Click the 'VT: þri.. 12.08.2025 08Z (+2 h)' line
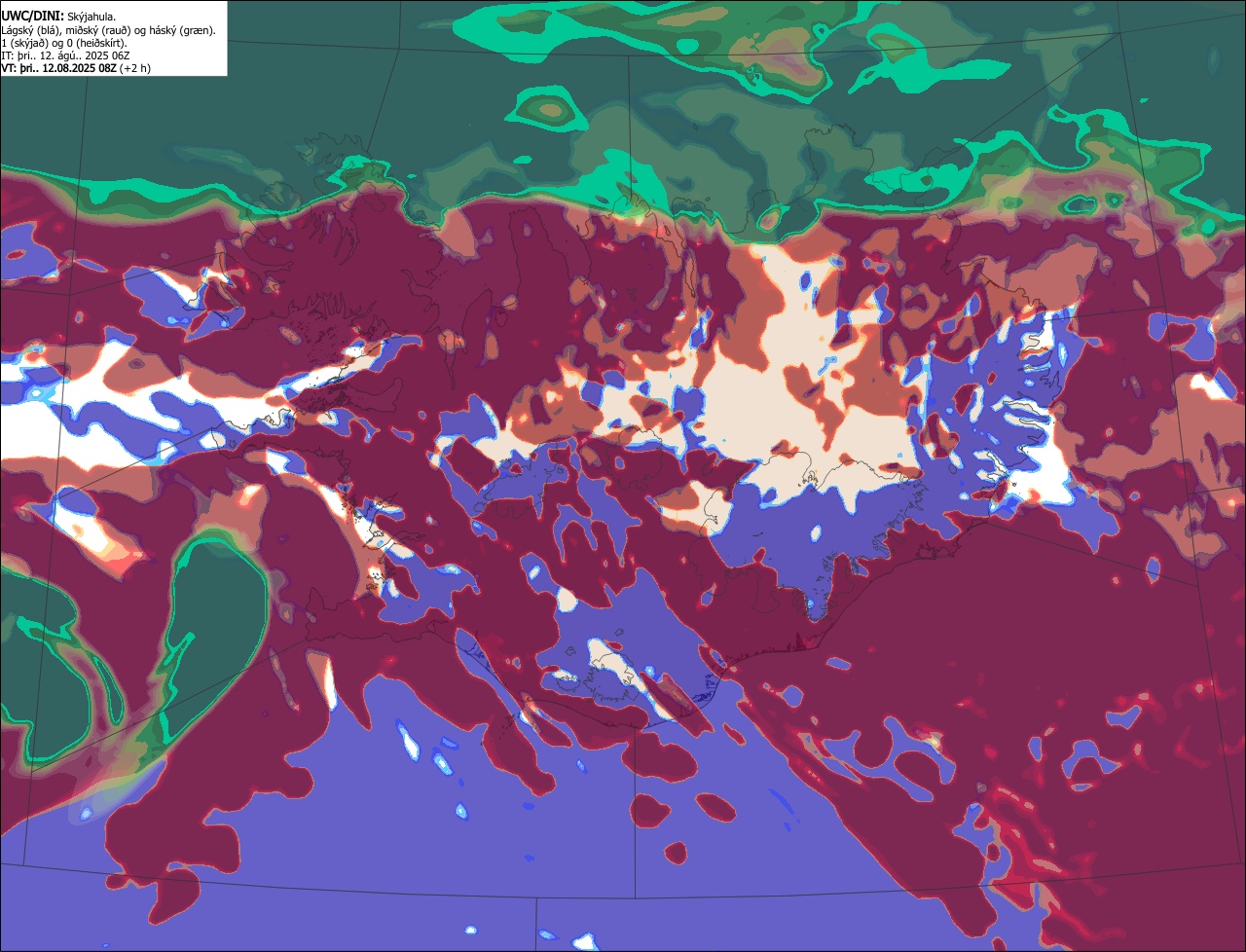The image size is (1246, 952). click(x=76, y=68)
